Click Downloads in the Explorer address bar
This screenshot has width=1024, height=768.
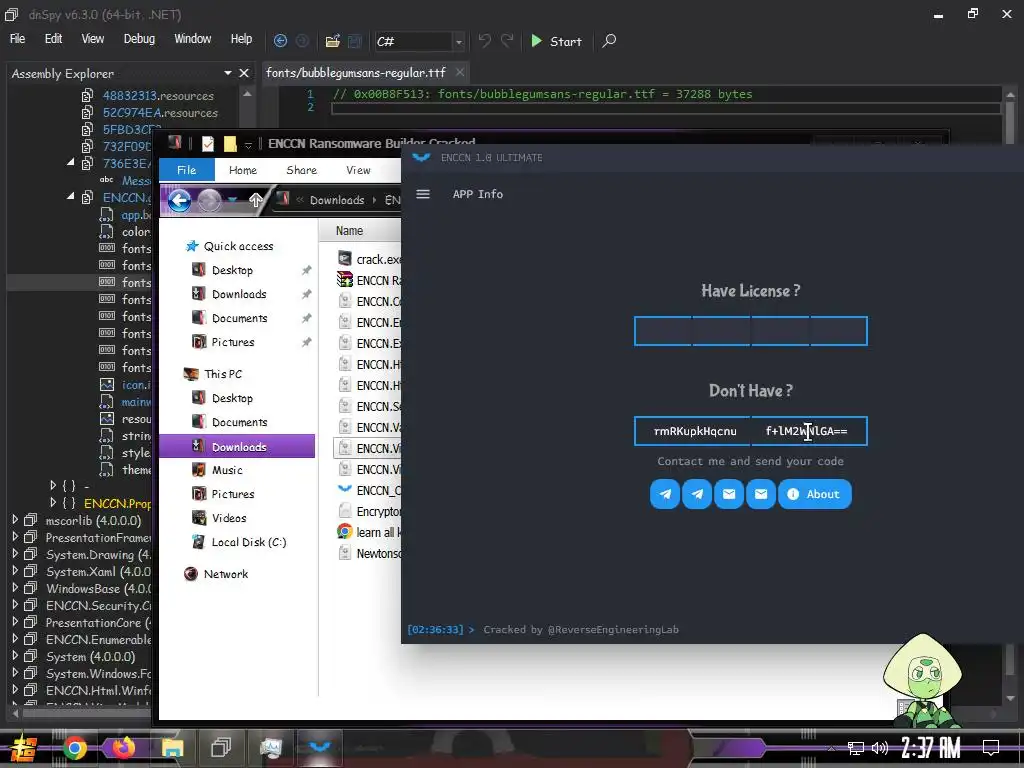pyautogui.click(x=337, y=200)
